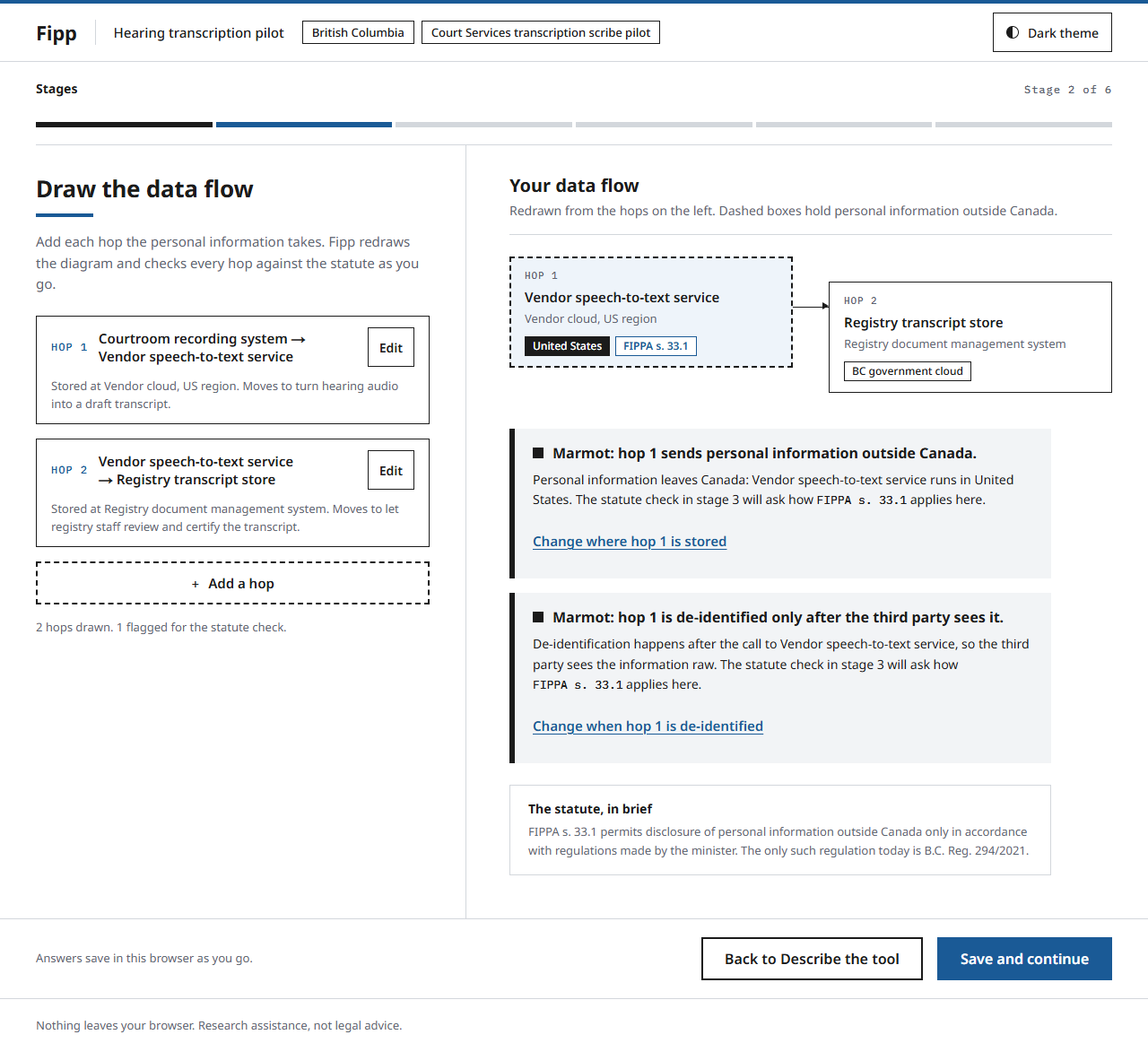
Task: Open Change when hop 1 is de-identified
Action: tap(648, 726)
